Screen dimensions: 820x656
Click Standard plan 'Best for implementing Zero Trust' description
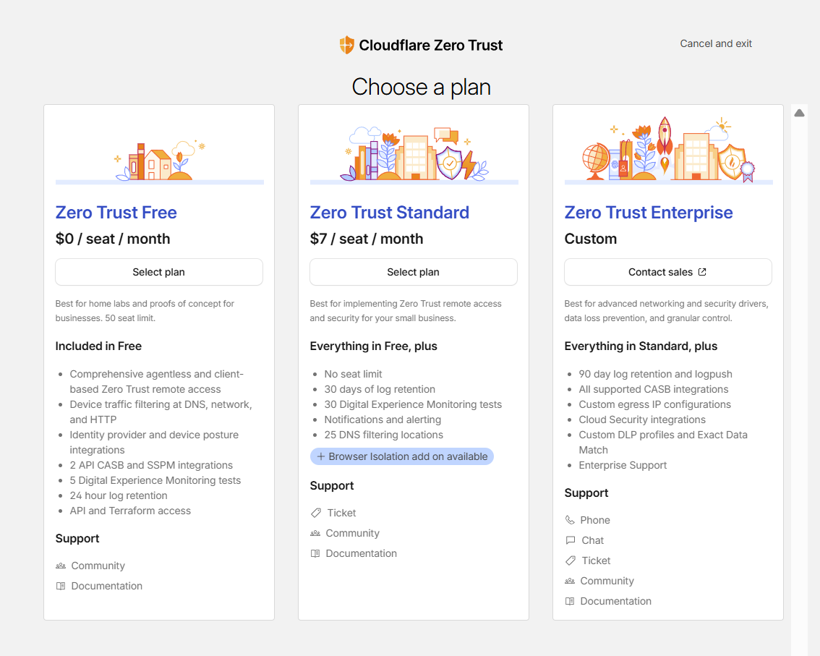point(405,311)
